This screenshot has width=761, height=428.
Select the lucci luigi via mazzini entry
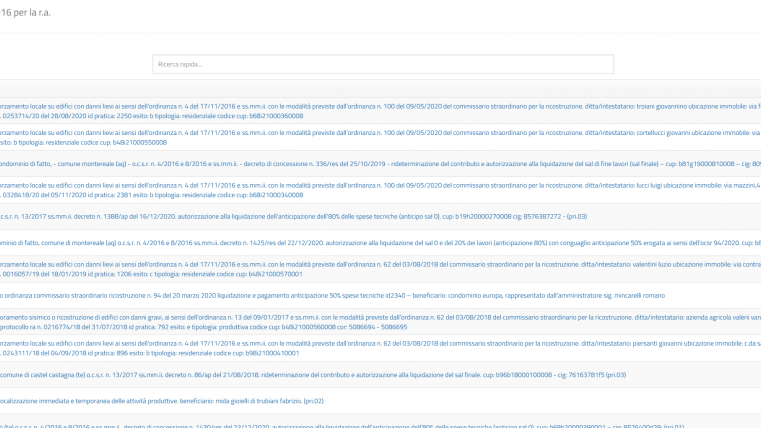(380, 185)
